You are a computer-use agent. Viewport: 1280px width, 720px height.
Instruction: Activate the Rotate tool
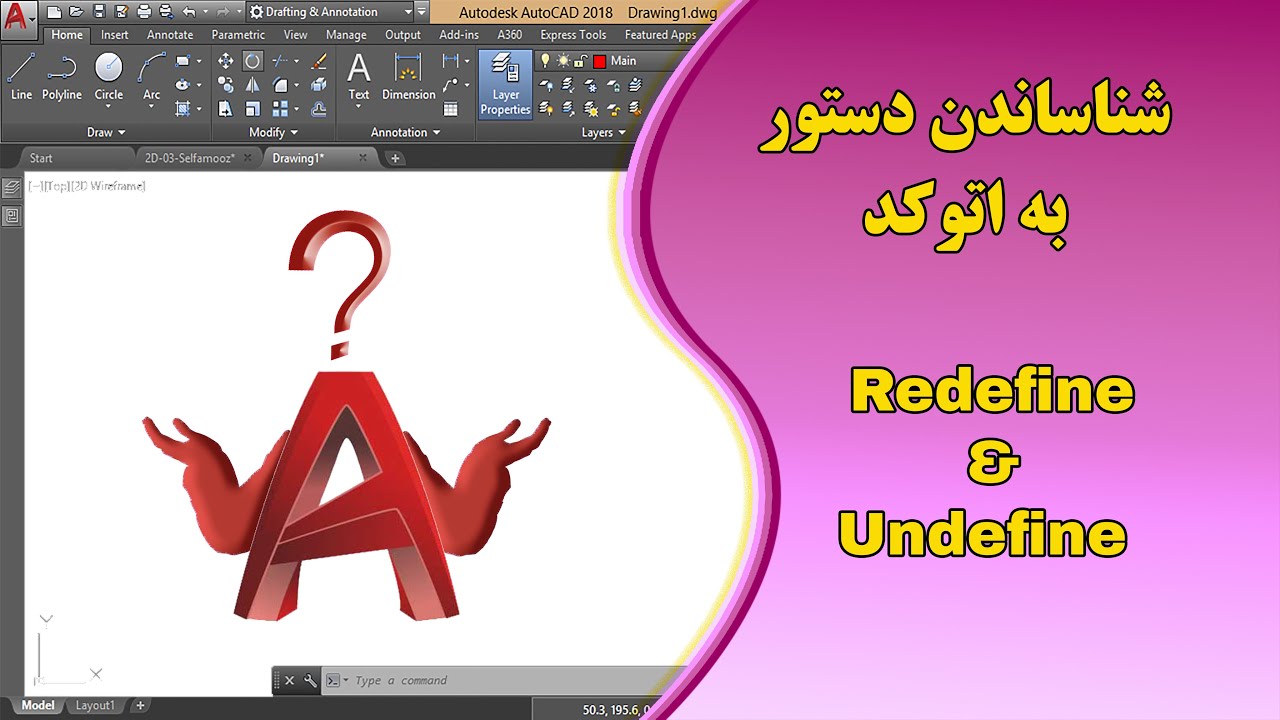click(x=253, y=61)
